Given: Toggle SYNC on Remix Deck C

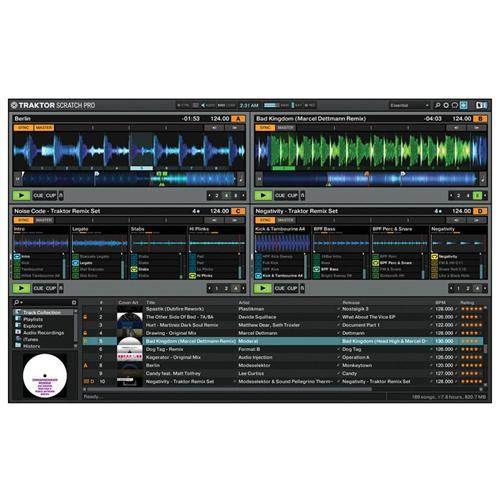Looking at the screenshot, I should click(x=23, y=220).
